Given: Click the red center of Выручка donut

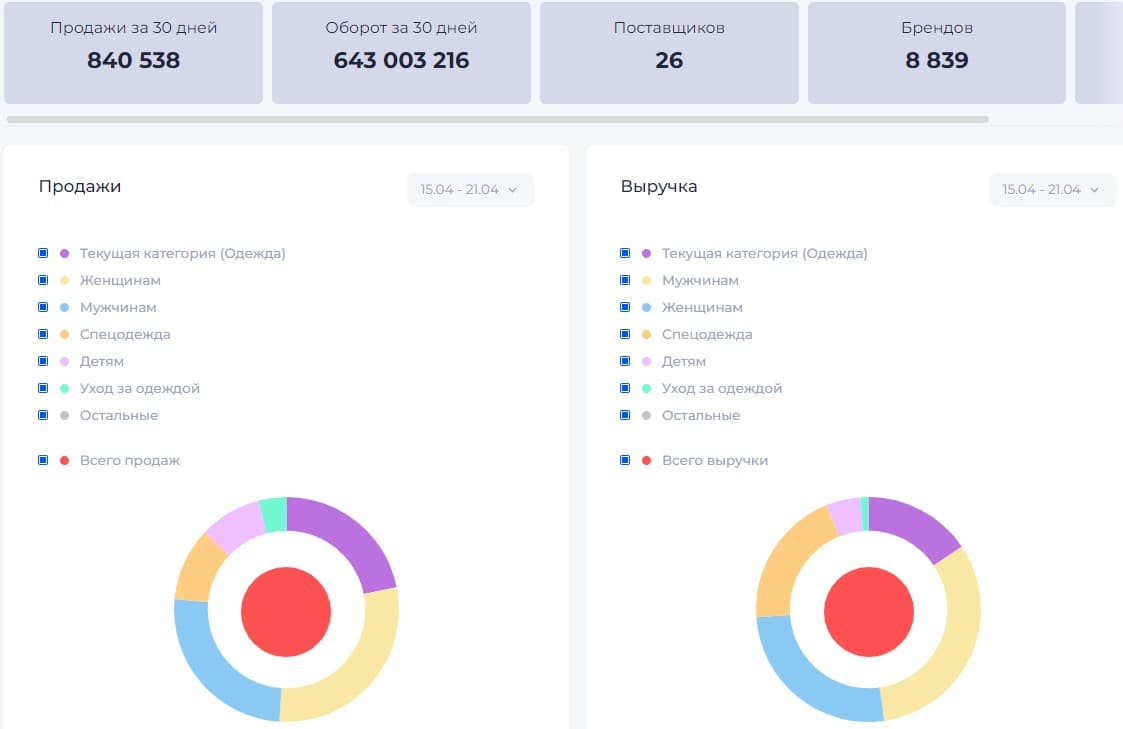Looking at the screenshot, I should coord(869,612).
